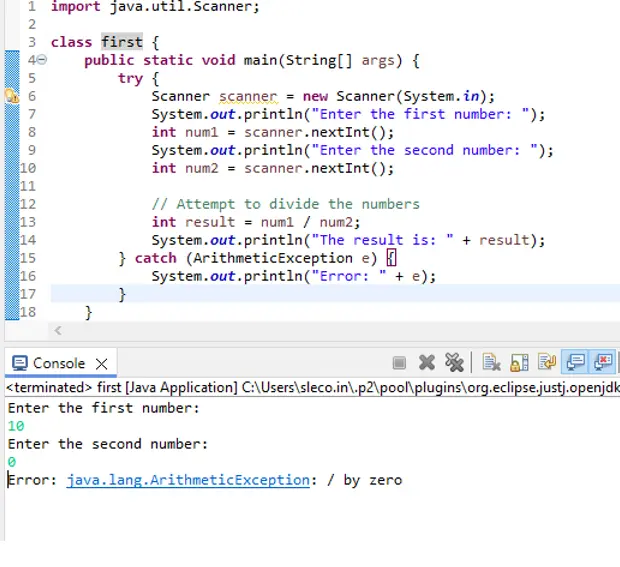Click 'int num1 = scanner.nextInt();' on line 8

(x=273, y=132)
